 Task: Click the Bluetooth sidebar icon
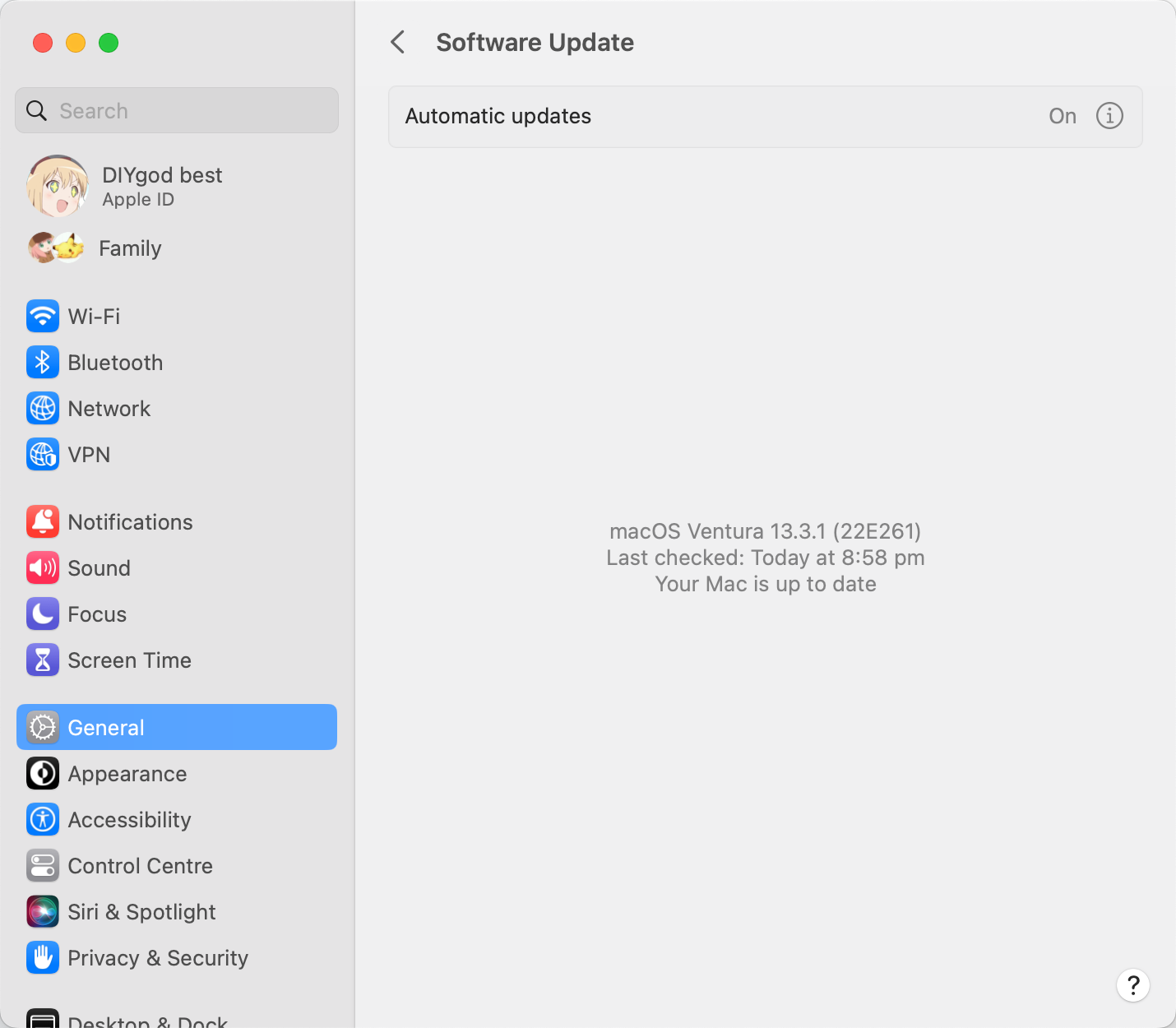(x=43, y=362)
